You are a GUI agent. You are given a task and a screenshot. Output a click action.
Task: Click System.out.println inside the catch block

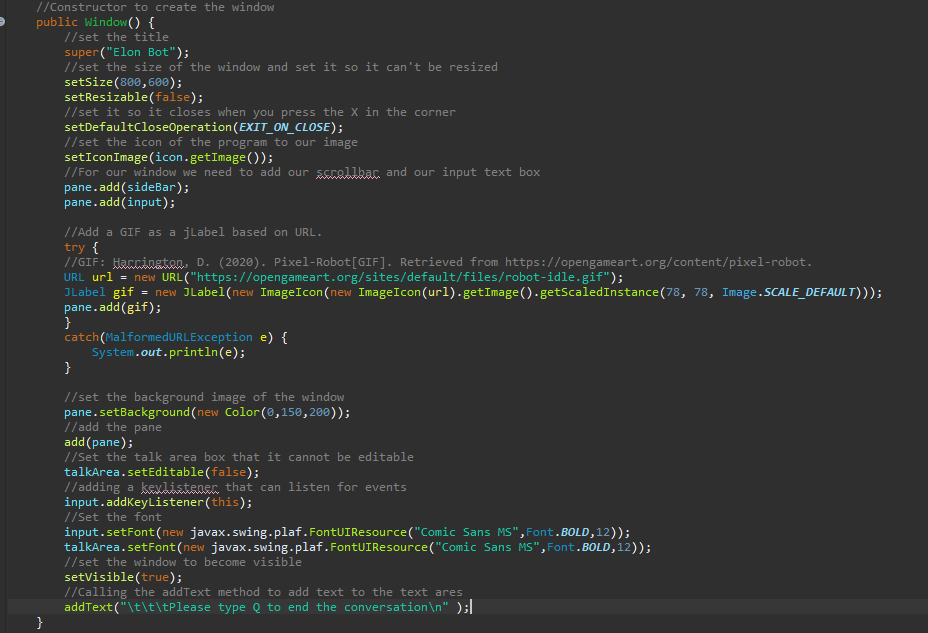[160, 351]
